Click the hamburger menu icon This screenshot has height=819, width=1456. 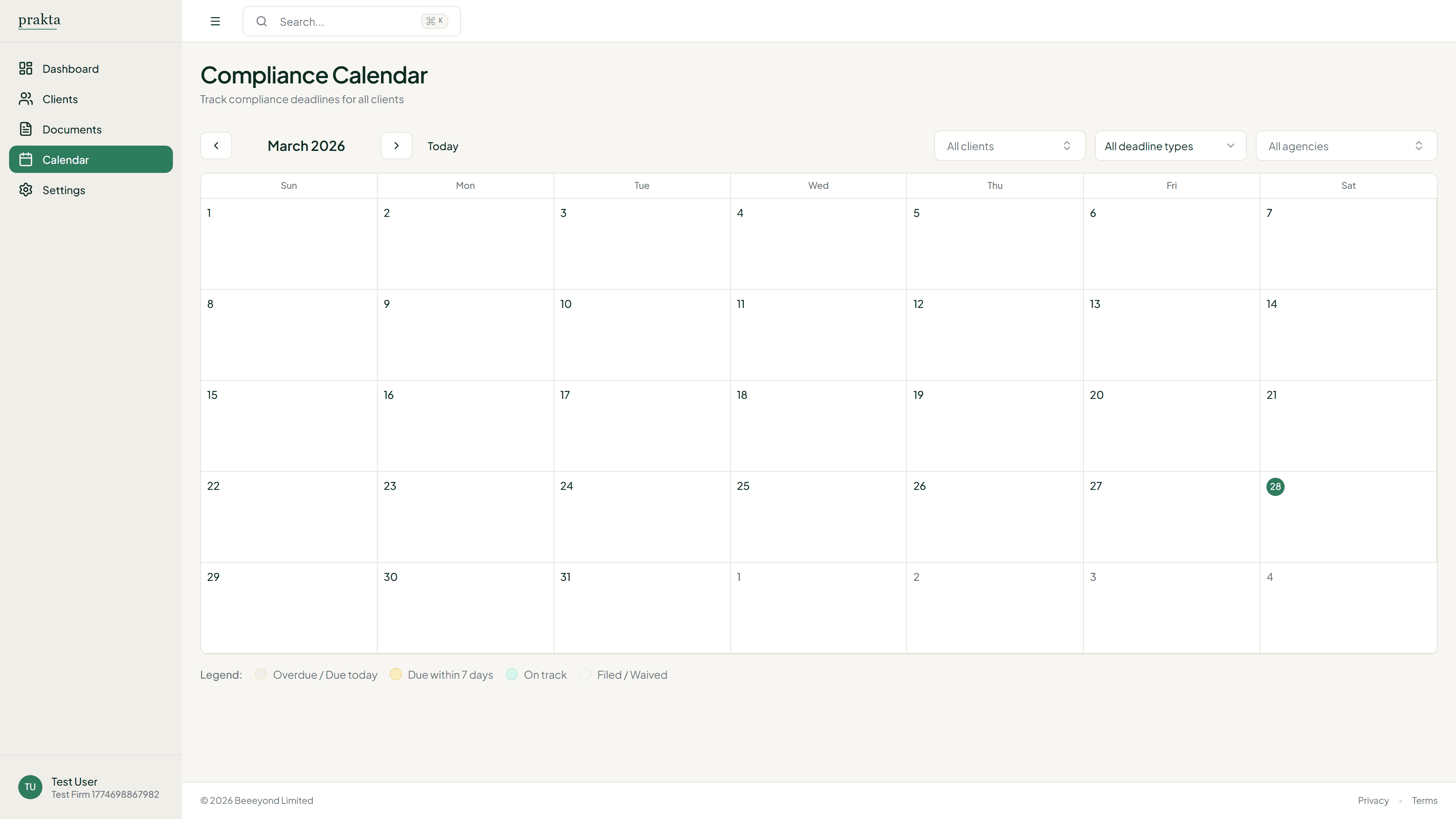coord(215,21)
